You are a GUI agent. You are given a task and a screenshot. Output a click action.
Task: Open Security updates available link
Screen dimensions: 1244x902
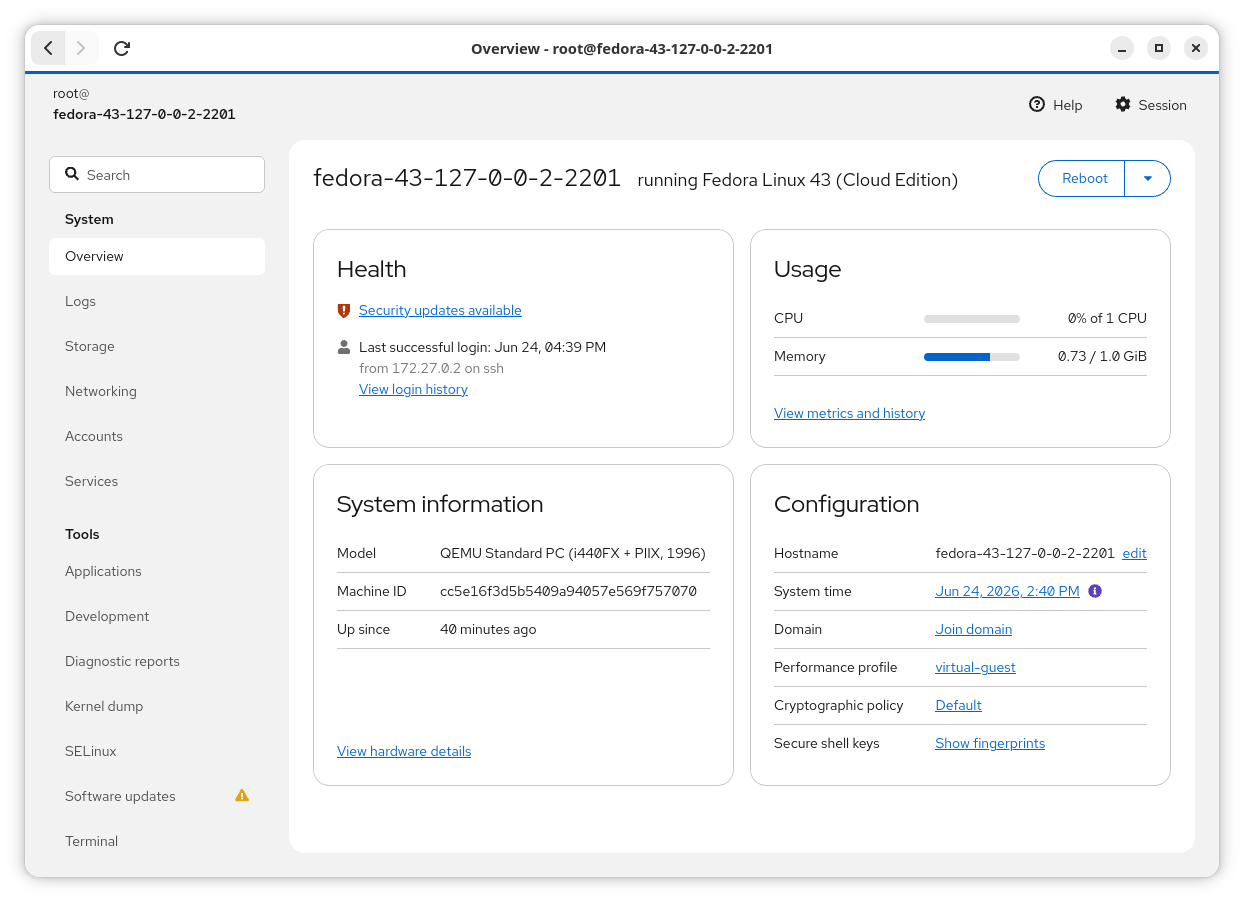[440, 310]
